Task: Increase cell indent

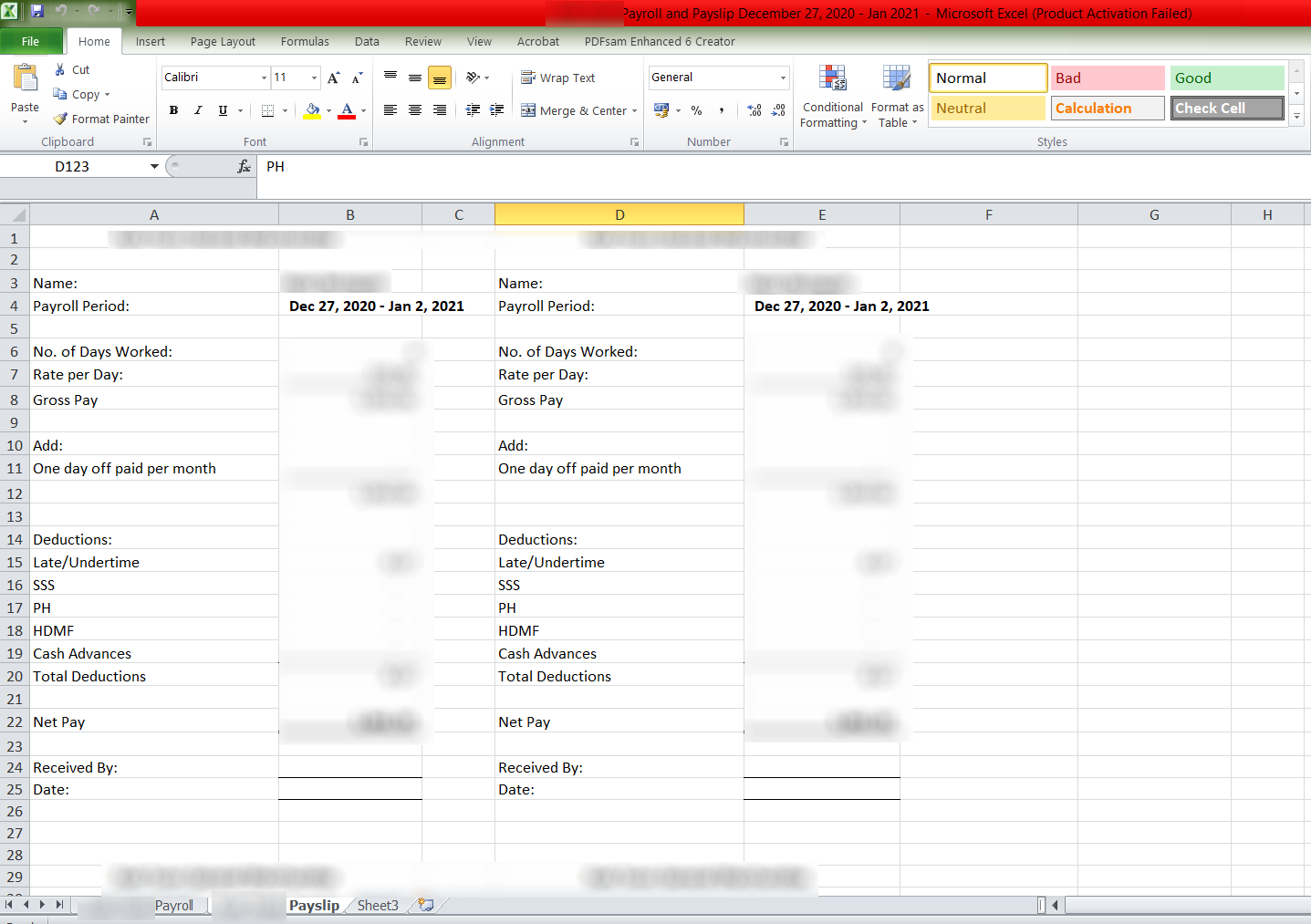Action: (x=496, y=110)
